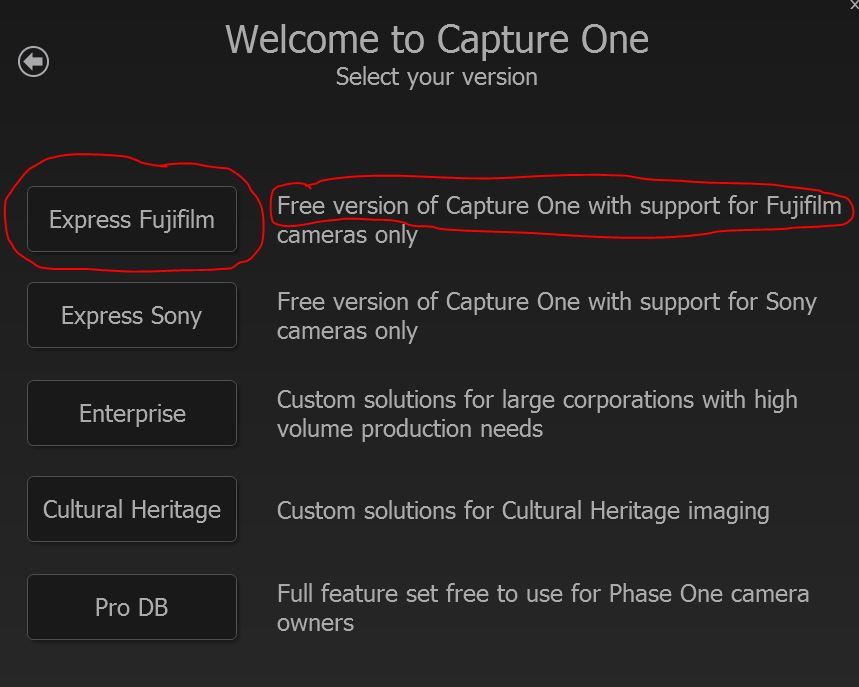Pick the Enterprise version button

point(132,413)
